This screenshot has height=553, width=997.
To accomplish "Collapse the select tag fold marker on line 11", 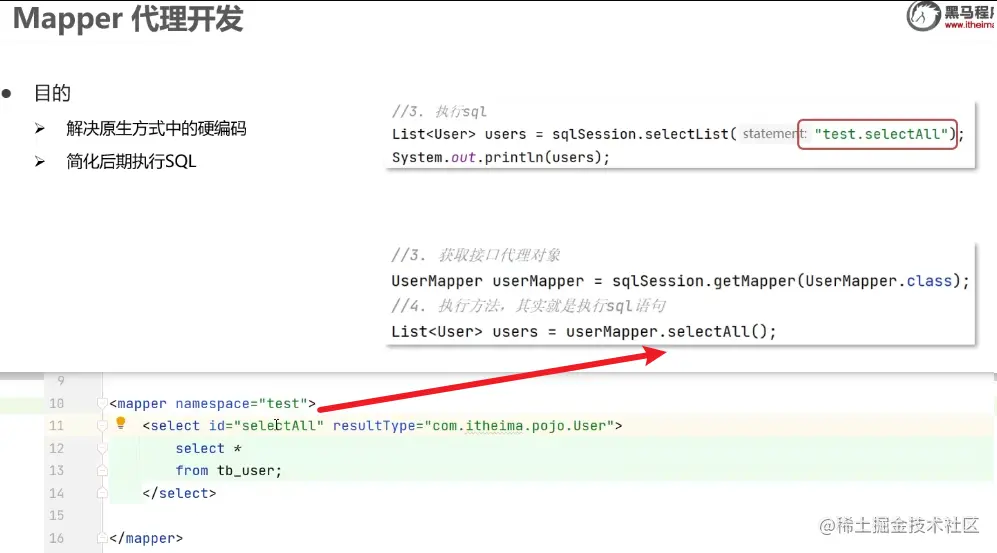I will coord(102,425).
